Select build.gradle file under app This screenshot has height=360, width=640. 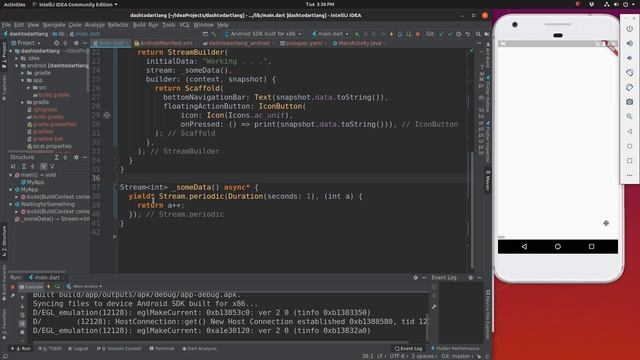point(53,95)
